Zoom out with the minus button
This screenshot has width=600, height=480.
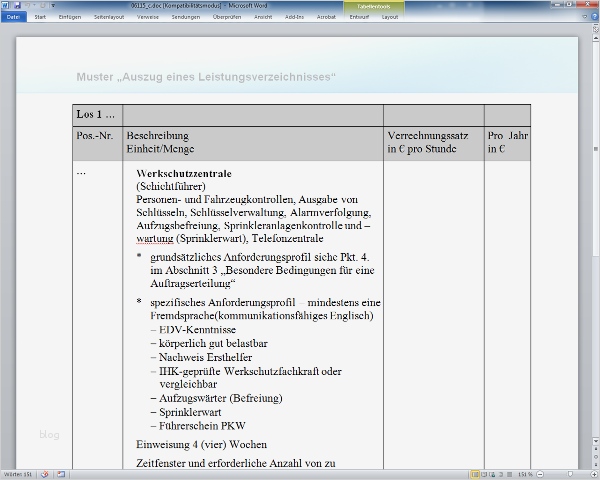coord(540,475)
